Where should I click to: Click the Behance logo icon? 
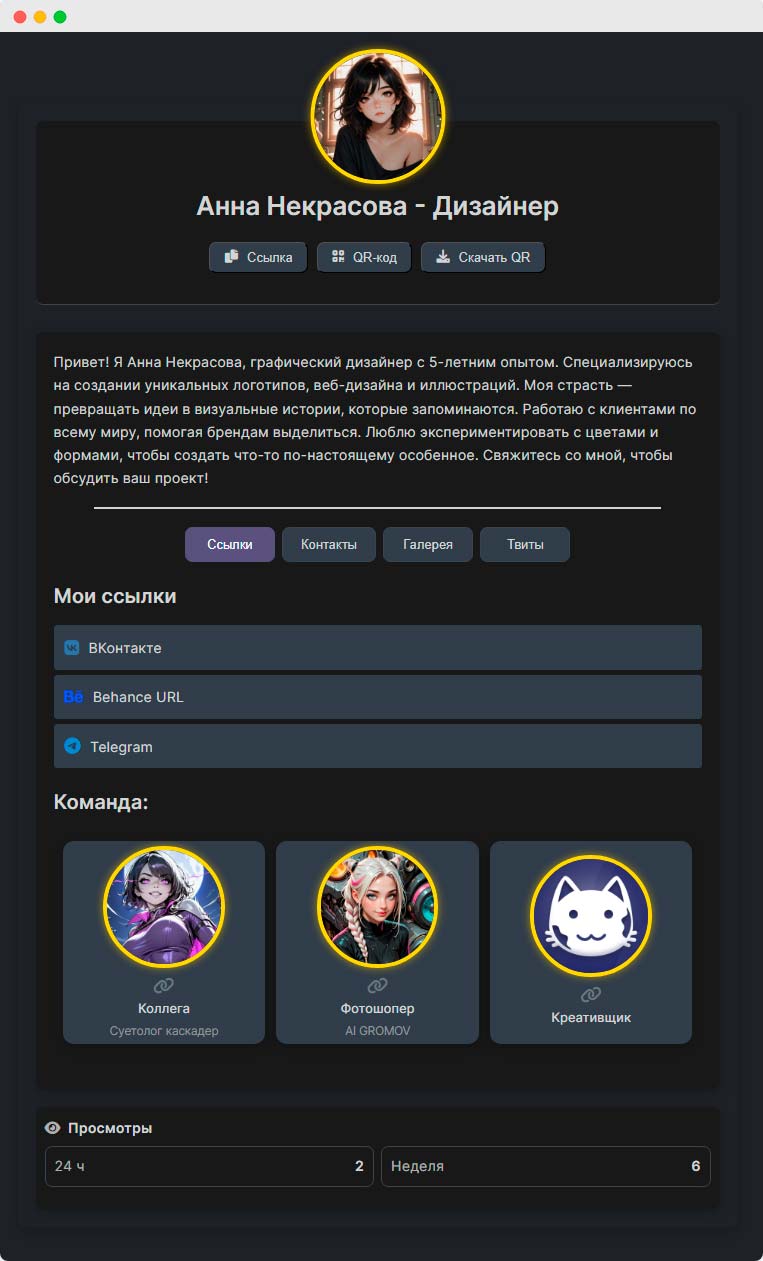(74, 697)
